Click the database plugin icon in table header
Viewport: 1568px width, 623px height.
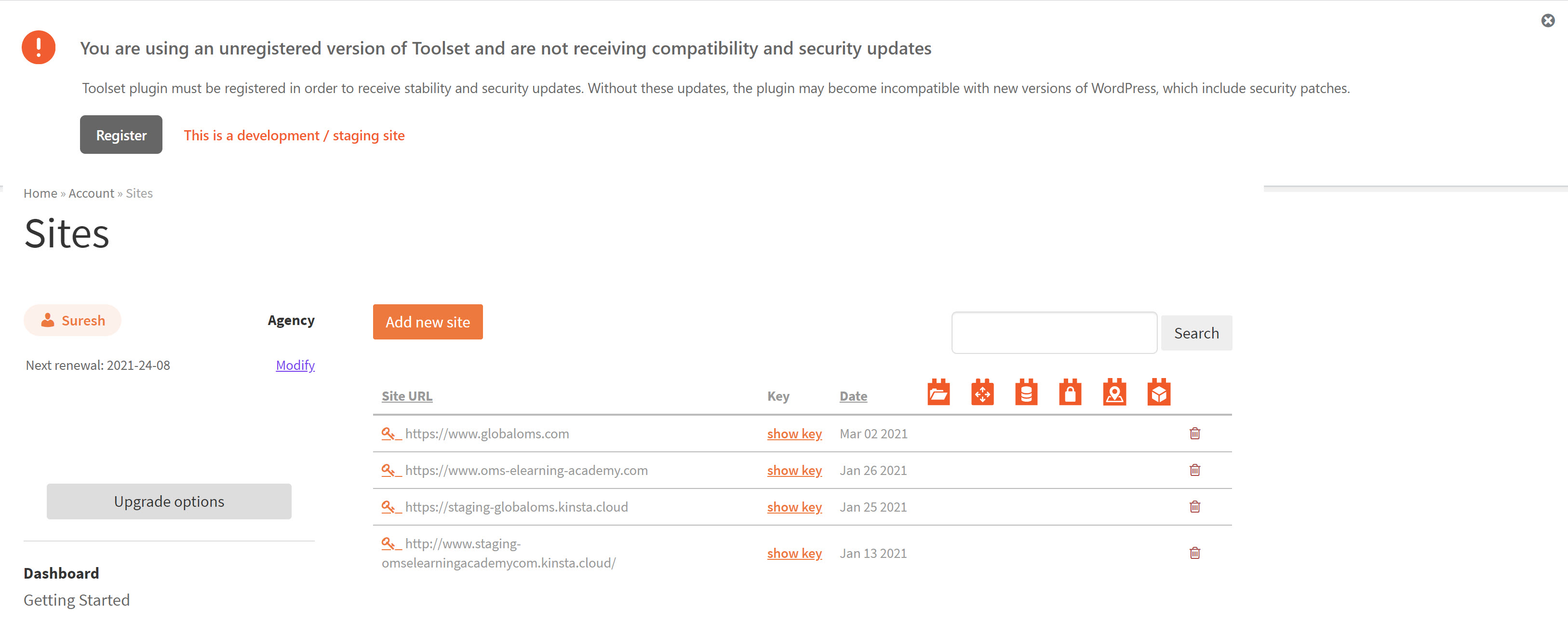(x=1026, y=393)
